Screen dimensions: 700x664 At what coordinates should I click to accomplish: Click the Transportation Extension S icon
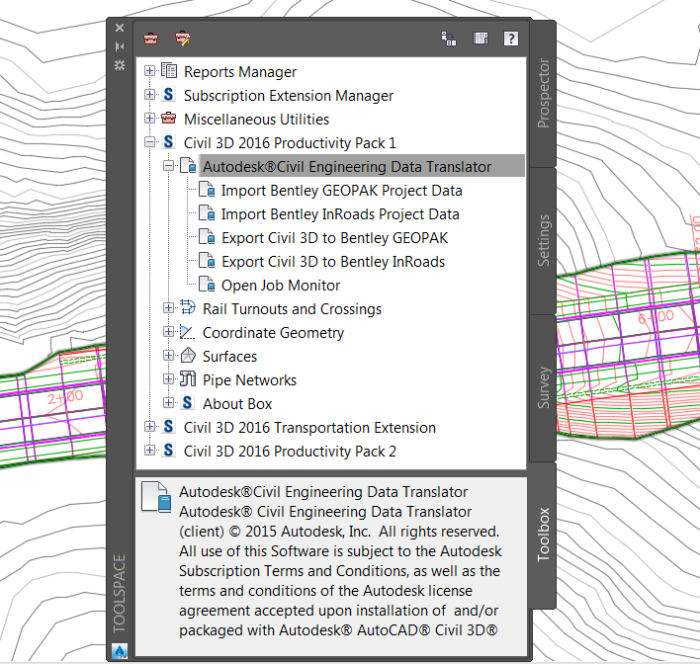point(168,426)
